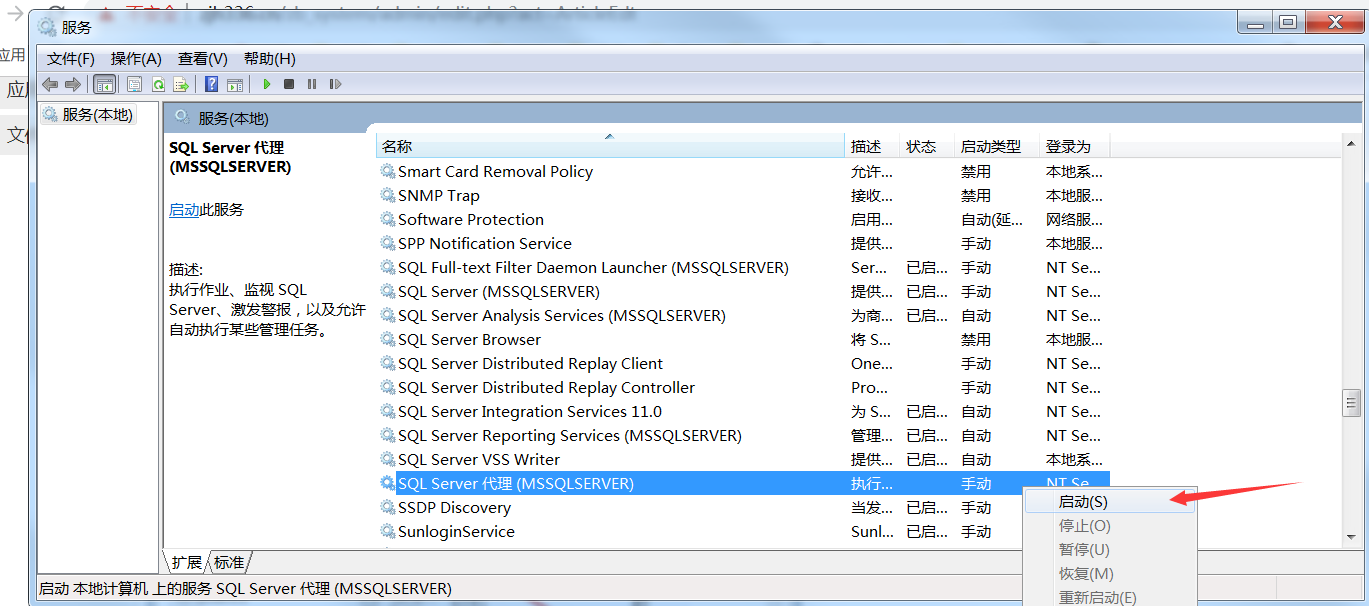Maximize the Services window
The height and width of the screenshot is (606, 1369).
(x=1288, y=22)
